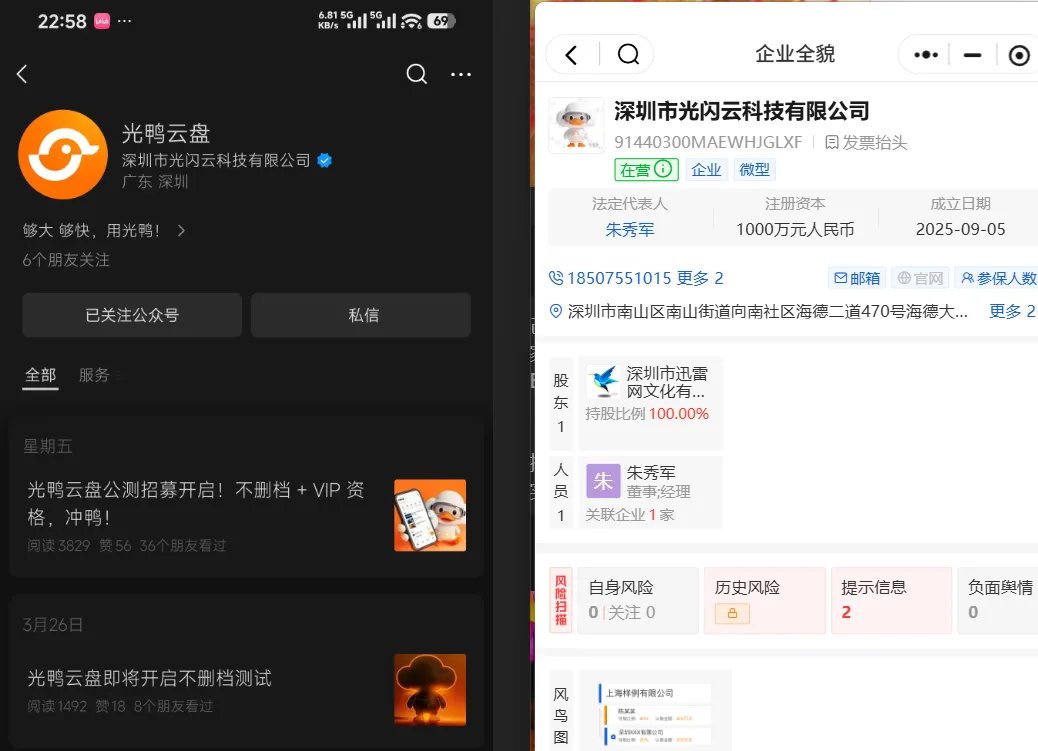Go back in the 企业全貌 page

click(x=572, y=54)
